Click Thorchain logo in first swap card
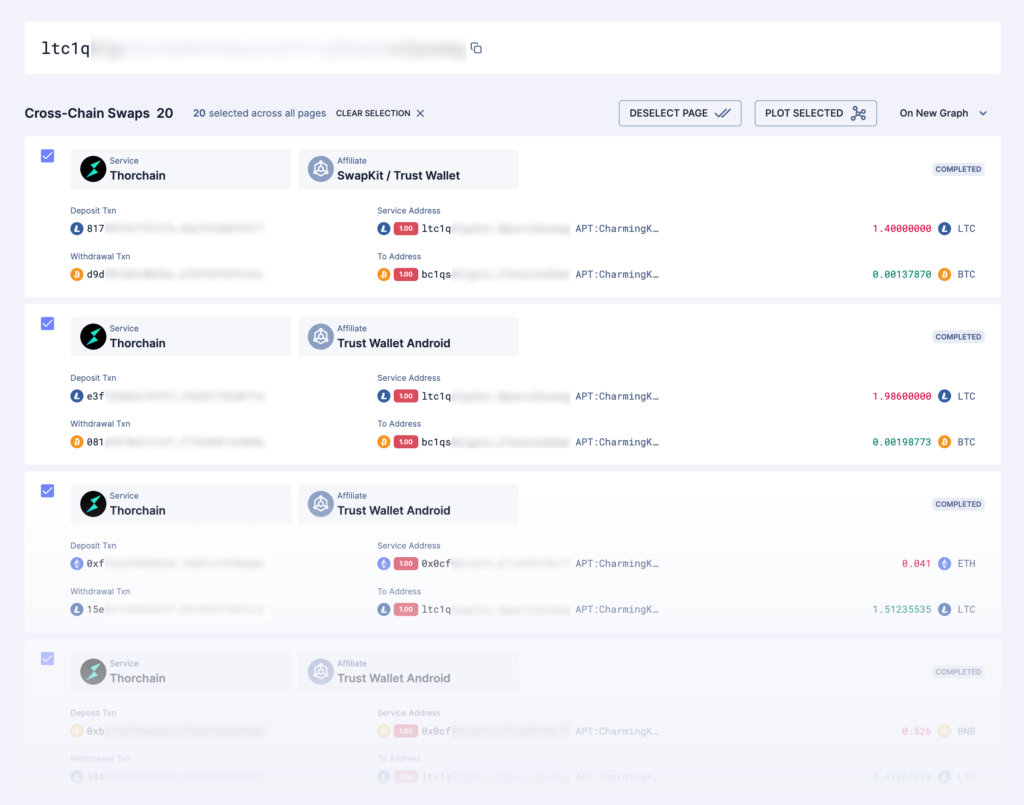Screen dimensions: 1024x805 point(93,169)
